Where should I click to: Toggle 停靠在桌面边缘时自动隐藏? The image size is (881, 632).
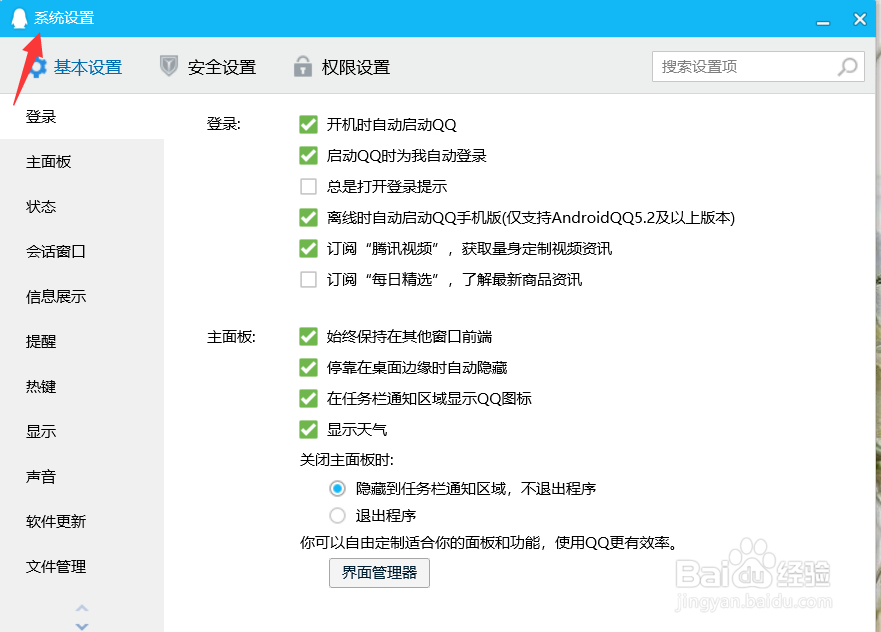[x=308, y=367]
